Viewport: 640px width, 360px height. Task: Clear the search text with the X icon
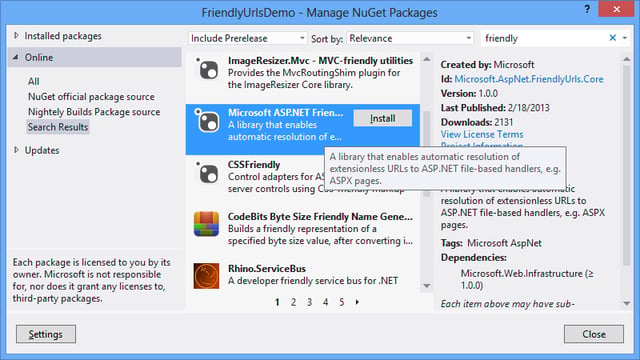pyautogui.click(x=612, y=38)
